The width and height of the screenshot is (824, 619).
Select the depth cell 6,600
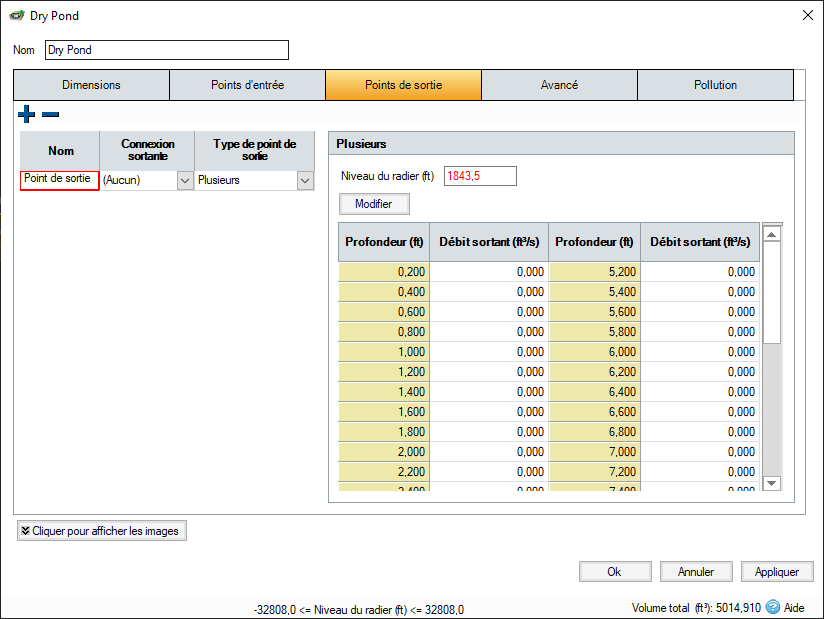click(x=595, y=411)
